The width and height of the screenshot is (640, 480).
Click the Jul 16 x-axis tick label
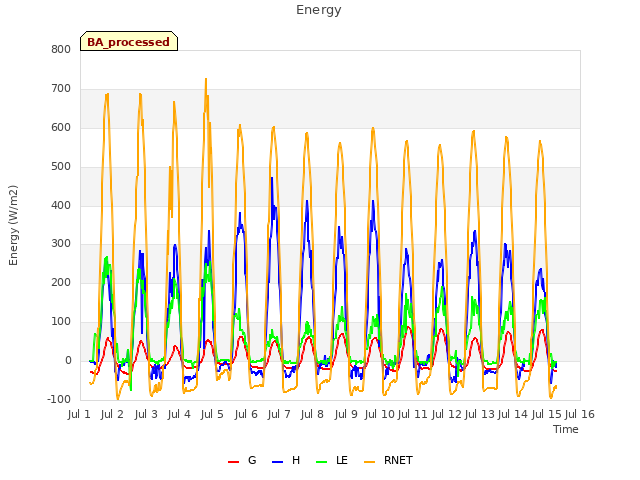[x=580, y=414]
